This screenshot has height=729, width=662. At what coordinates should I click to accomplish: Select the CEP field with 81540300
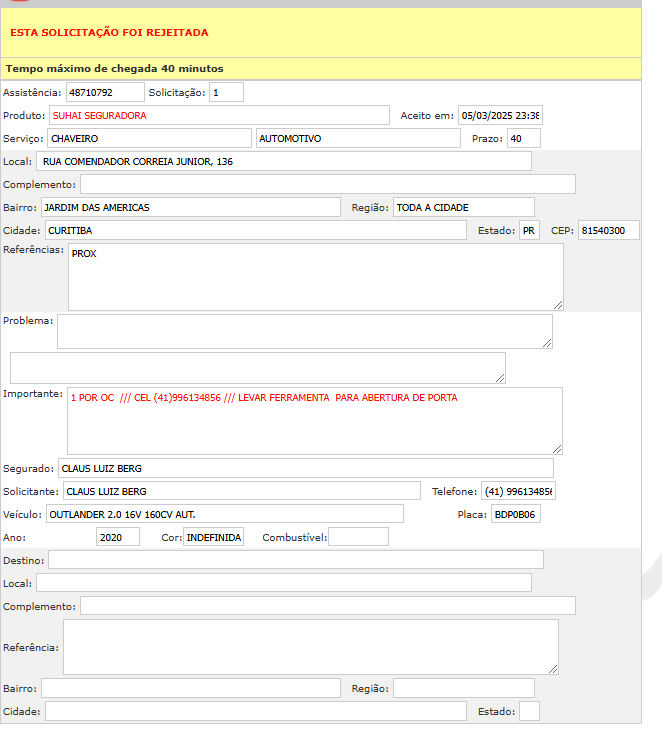608,230
